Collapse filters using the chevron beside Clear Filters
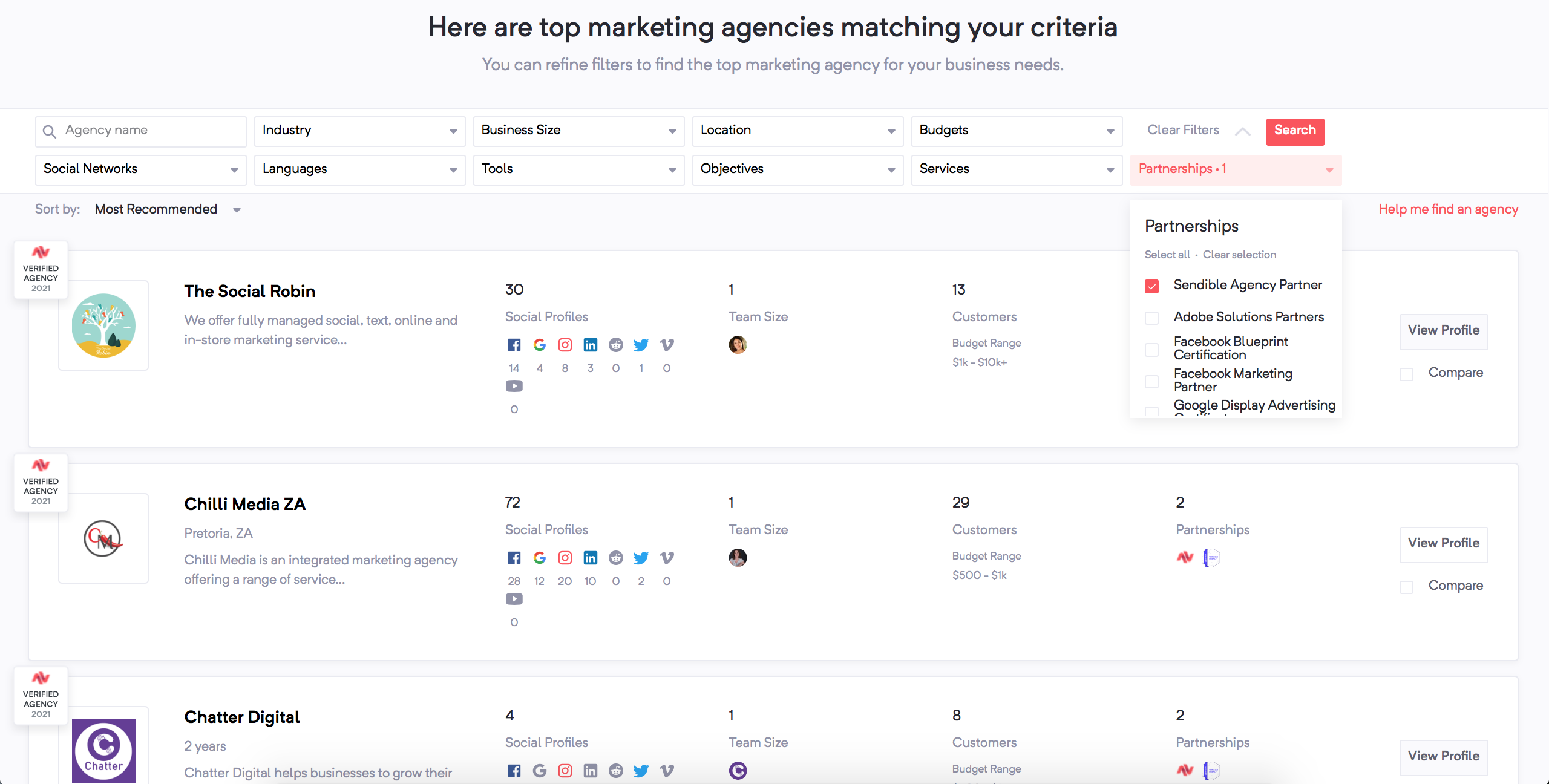The width and height of the screenshot is (1549, 784). coord(1242,131)
